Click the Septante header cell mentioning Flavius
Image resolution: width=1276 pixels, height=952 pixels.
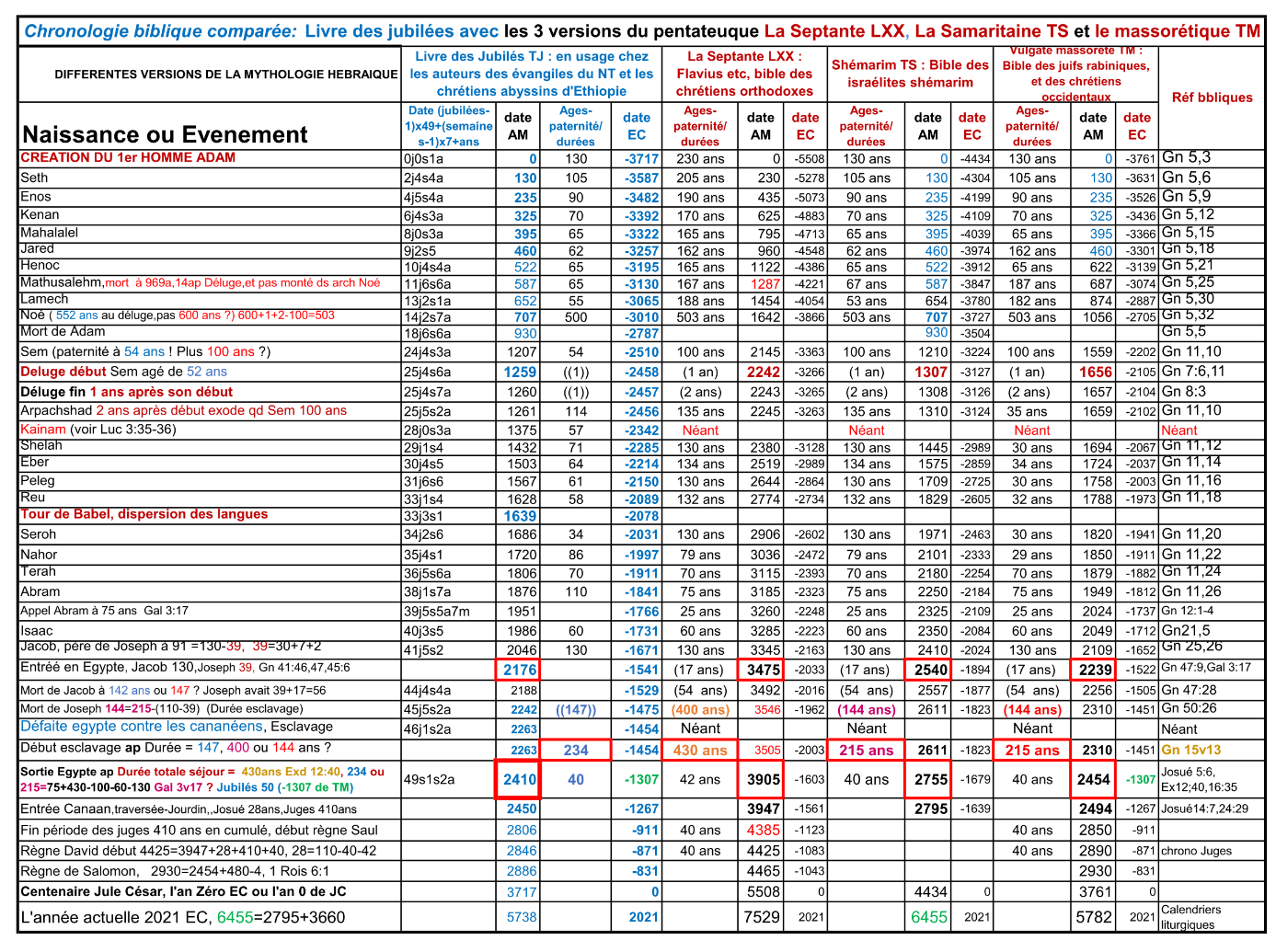(745, 74)
